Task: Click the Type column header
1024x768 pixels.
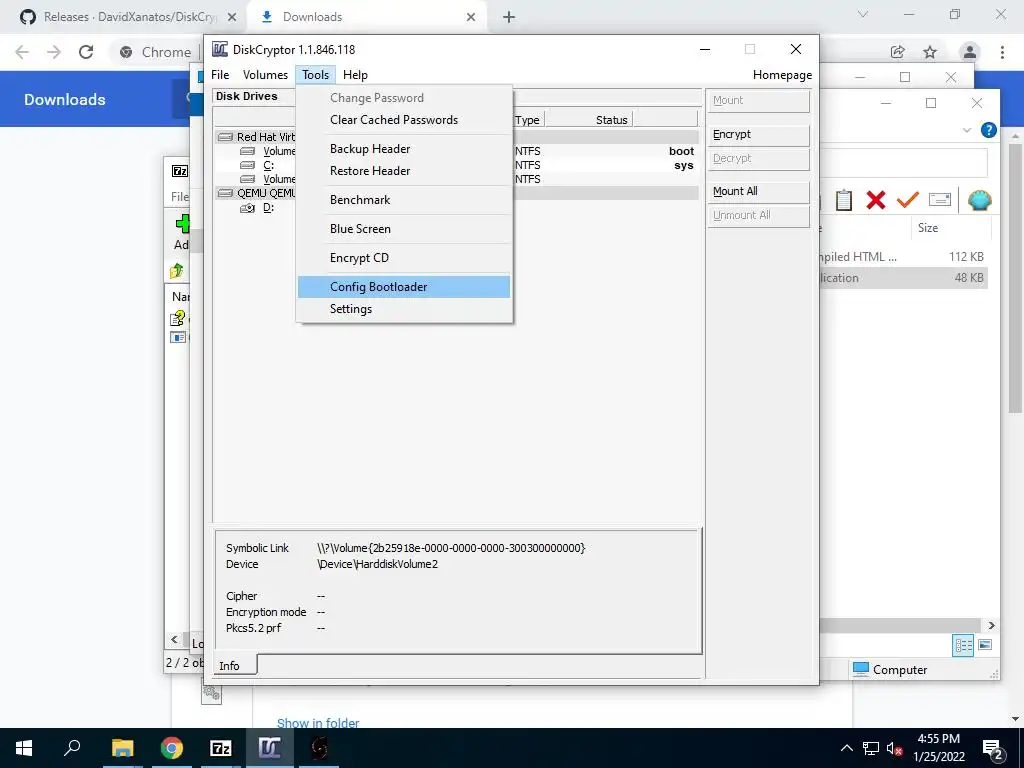Action: click(528, 120)
